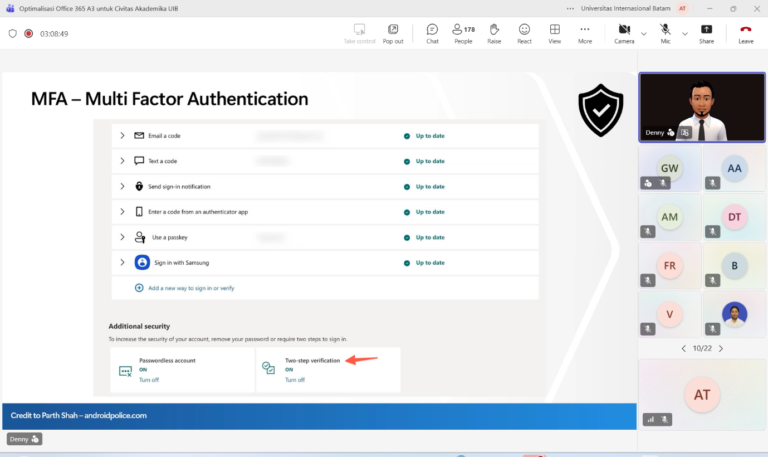Click the FR participant avatar

(670, 265)
